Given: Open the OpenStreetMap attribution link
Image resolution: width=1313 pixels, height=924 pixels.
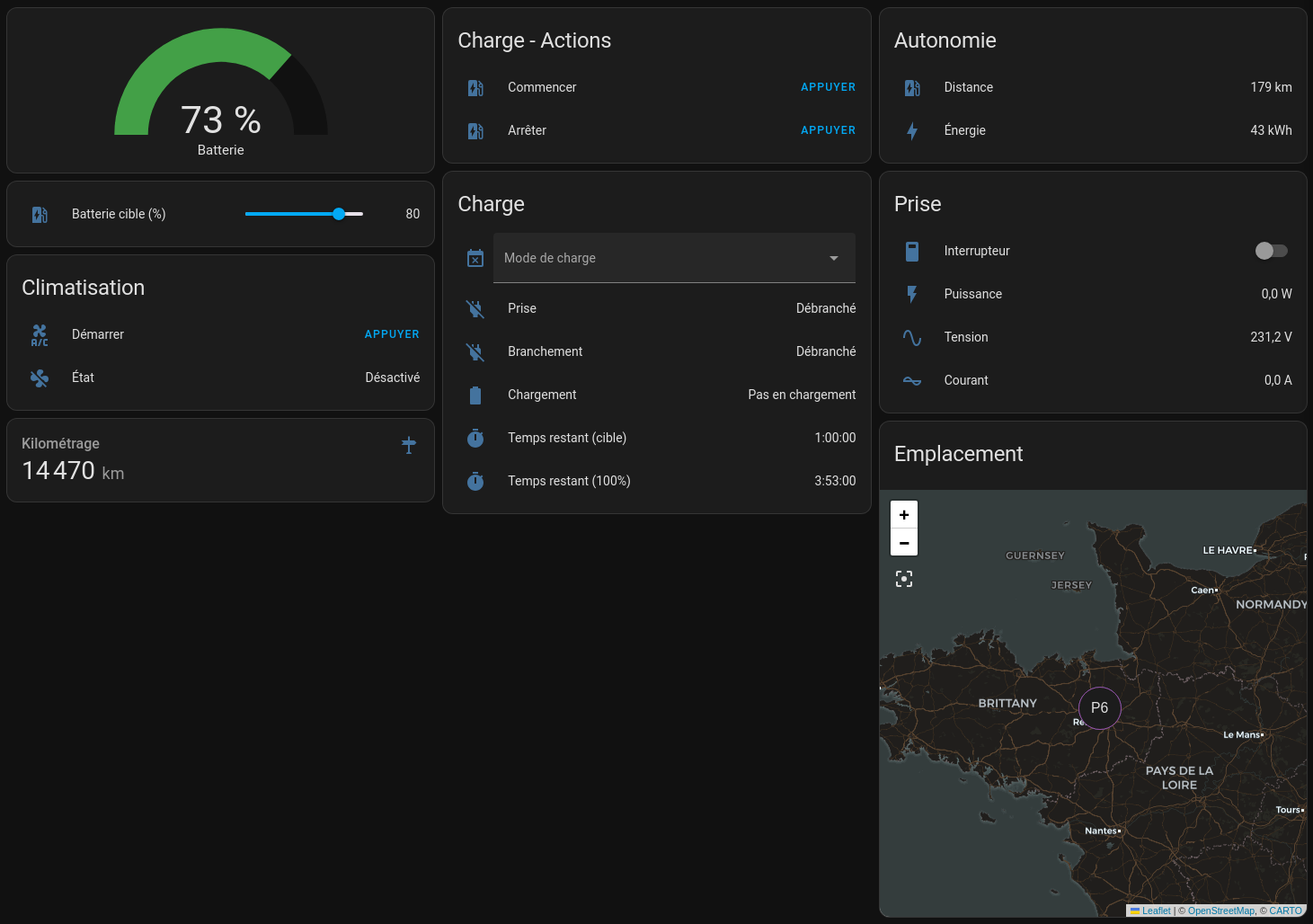Looking at the screenshot, I should (x=1220, y=911).
